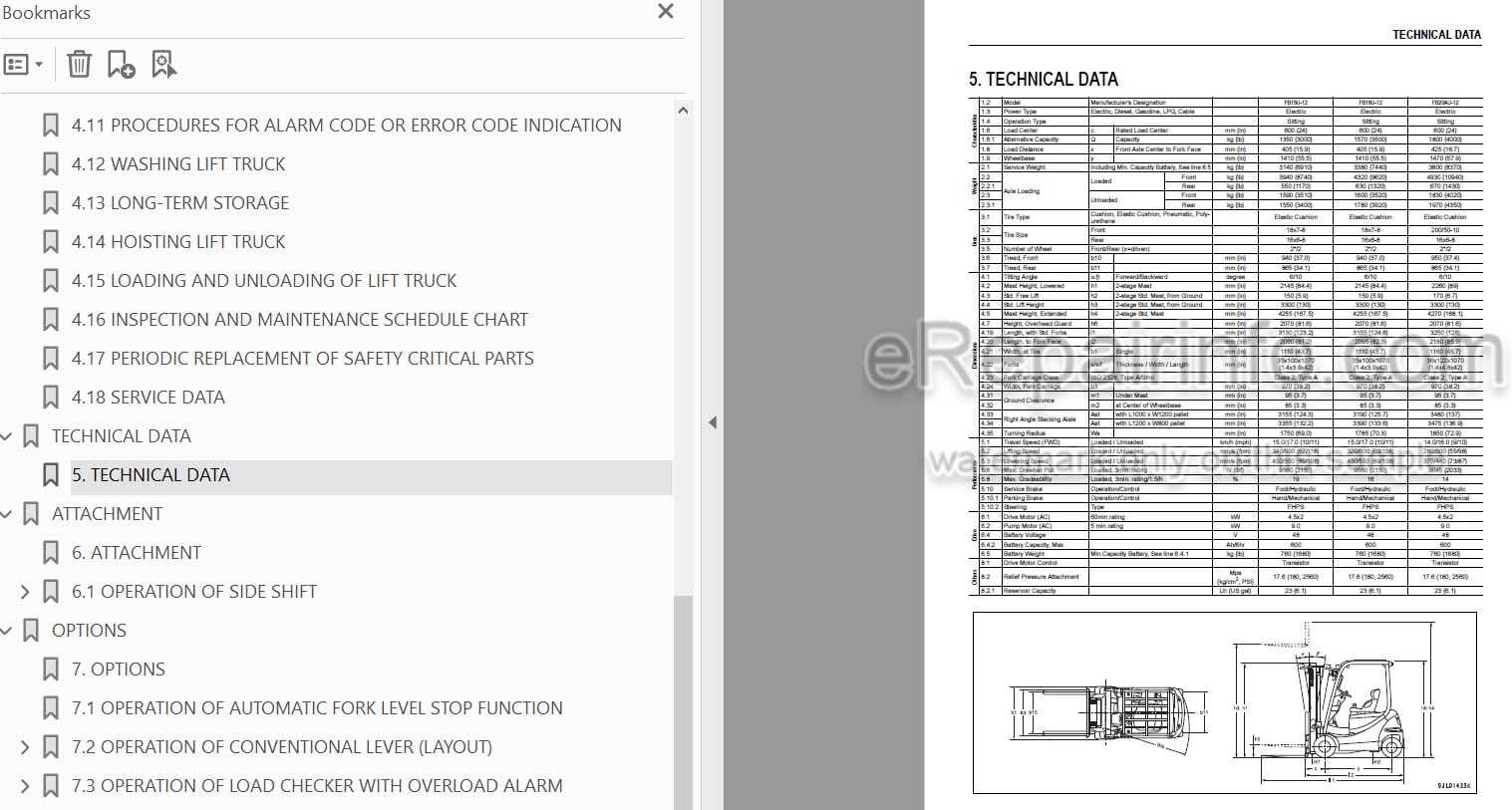Open 7.1 OPERATION OF AUTOMATIC FORK LEVEL STOP
This screenshot has width=1512, height=810.
click(x=317, y=708)
